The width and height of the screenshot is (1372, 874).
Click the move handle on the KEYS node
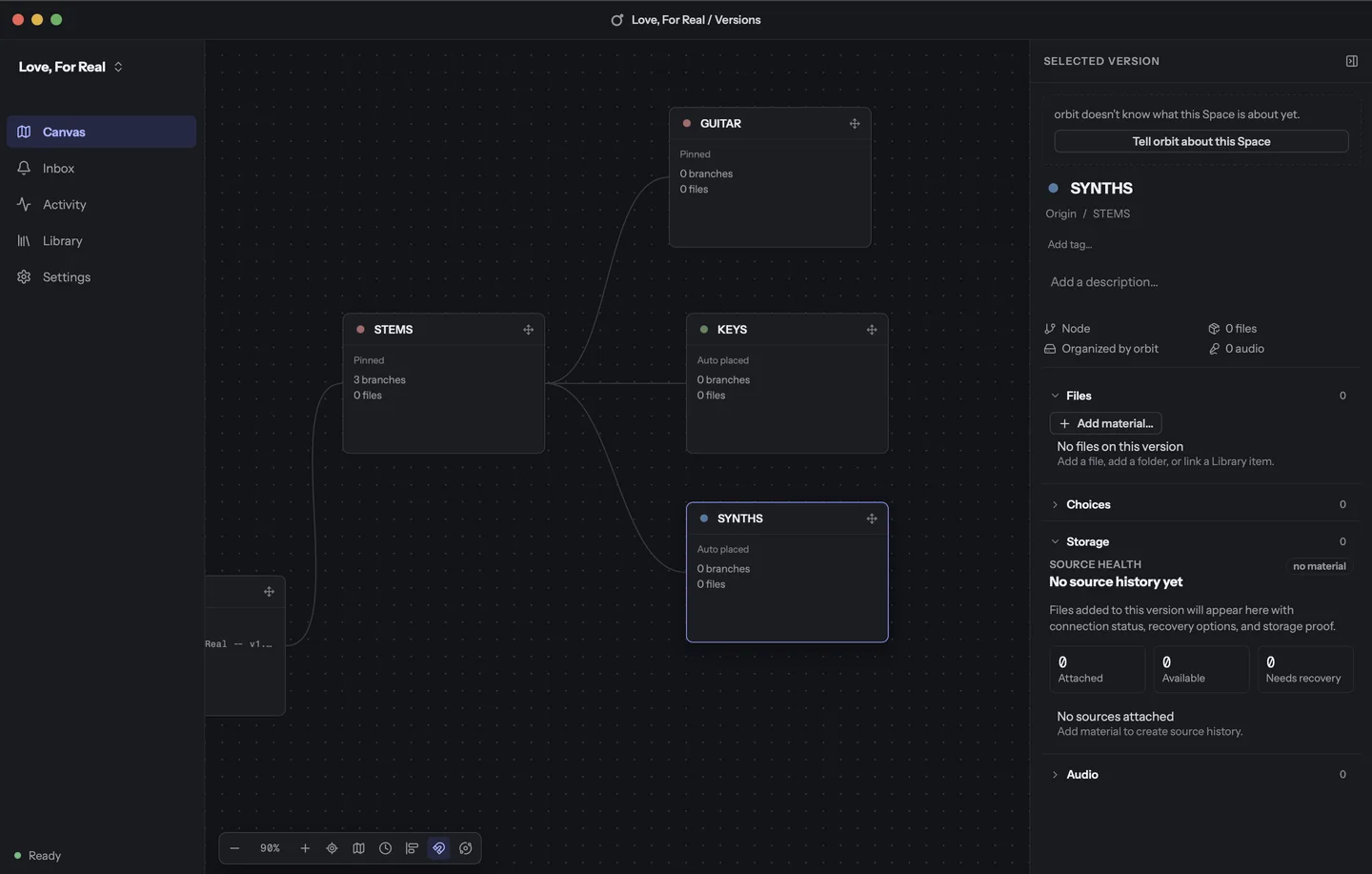[872, 330]
